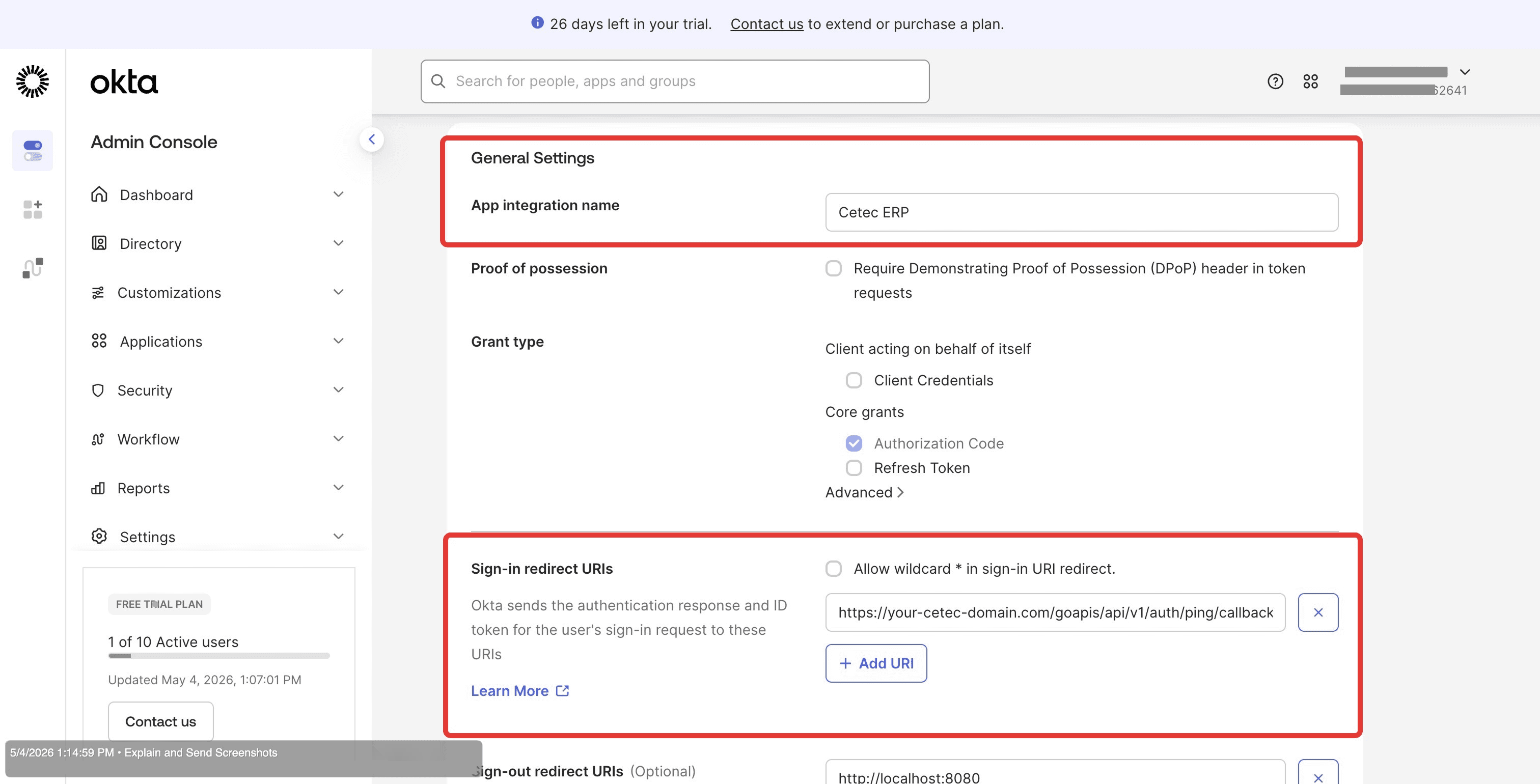The image size is (1540, 784).
Task: Expand Advanced grant type options
Action: click(864, 492)
